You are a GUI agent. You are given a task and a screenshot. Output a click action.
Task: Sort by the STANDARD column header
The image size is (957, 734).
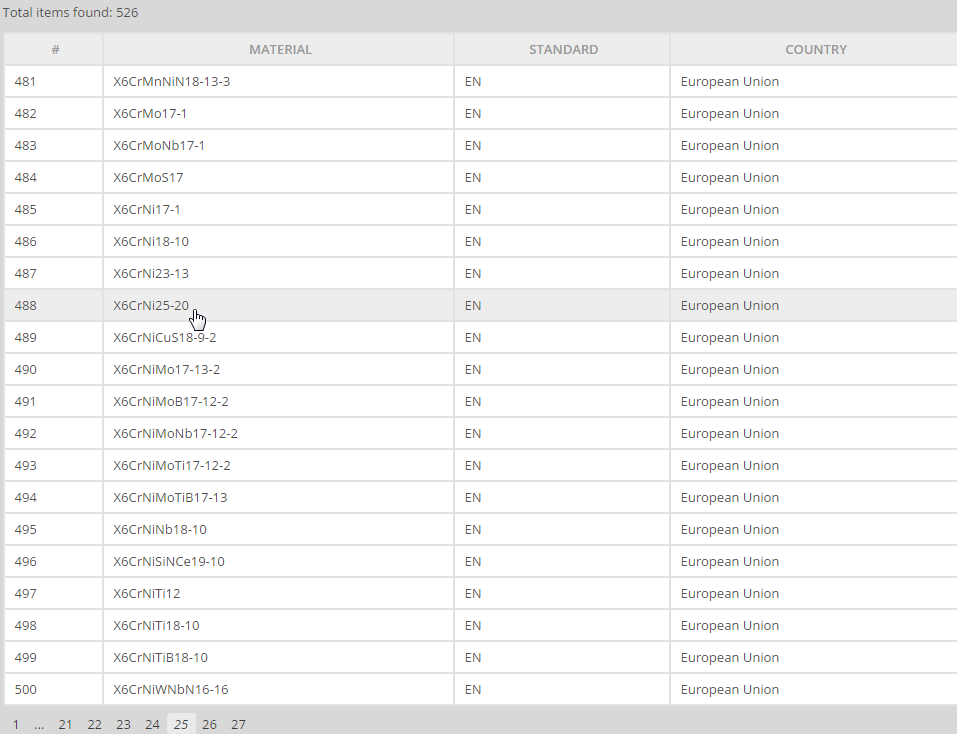563,49
